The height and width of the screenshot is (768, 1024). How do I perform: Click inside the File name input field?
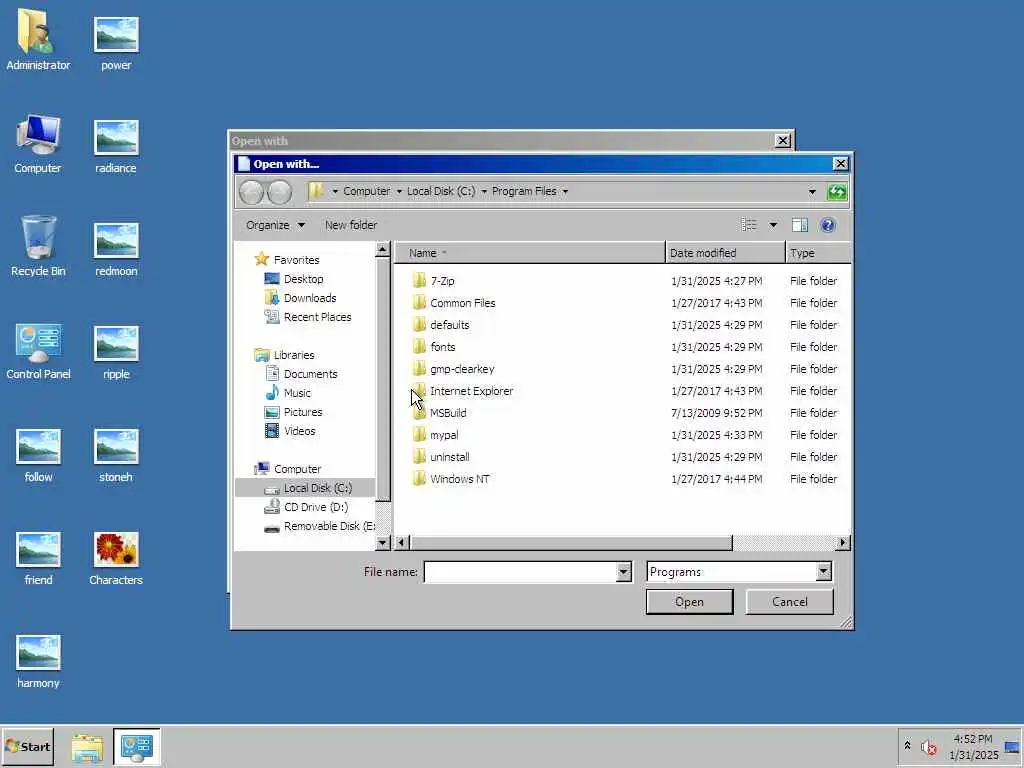(x=520, y=572)
